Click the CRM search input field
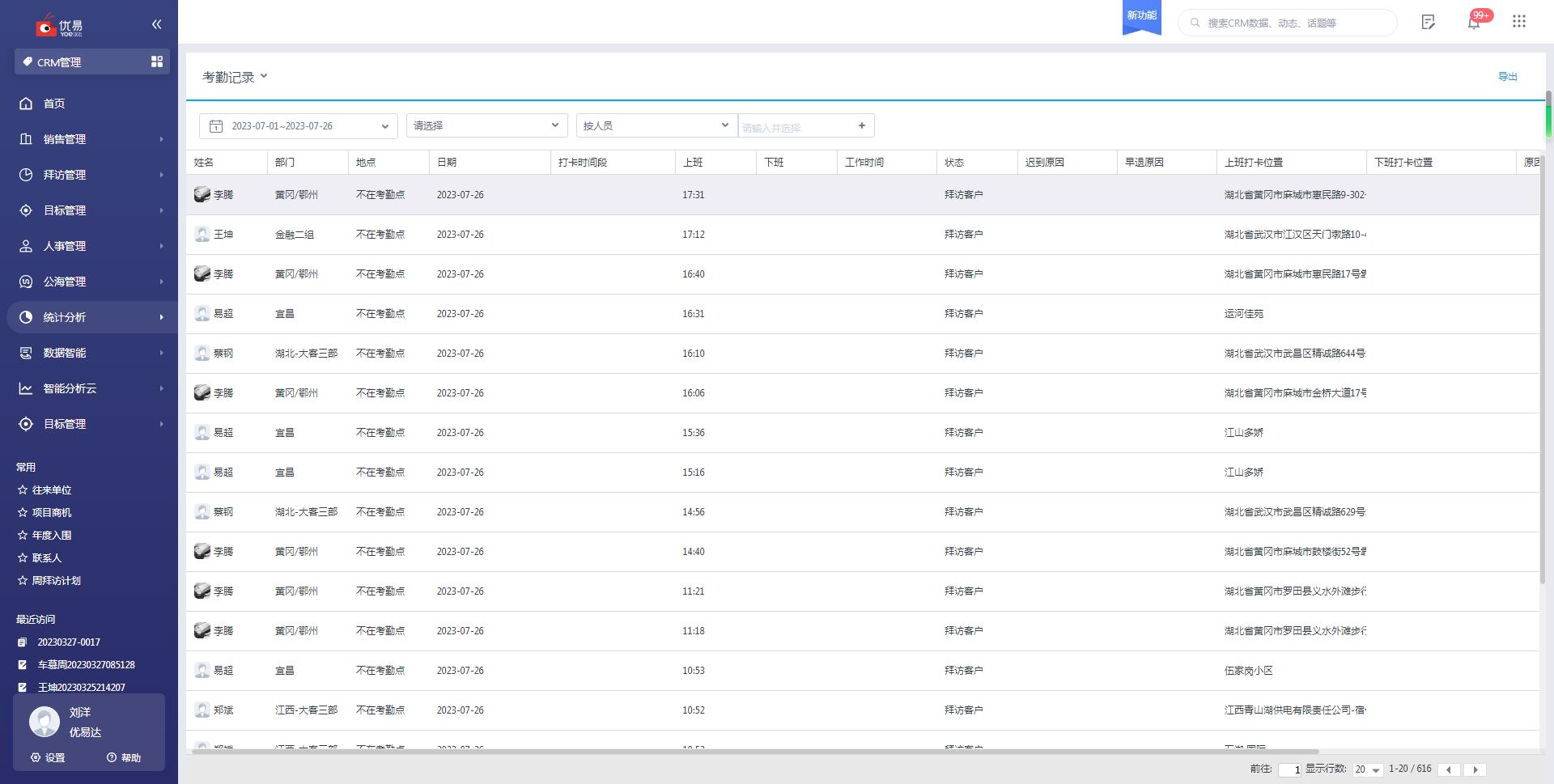Viewport: 1554px width, 784px height. pos(1295,23)
